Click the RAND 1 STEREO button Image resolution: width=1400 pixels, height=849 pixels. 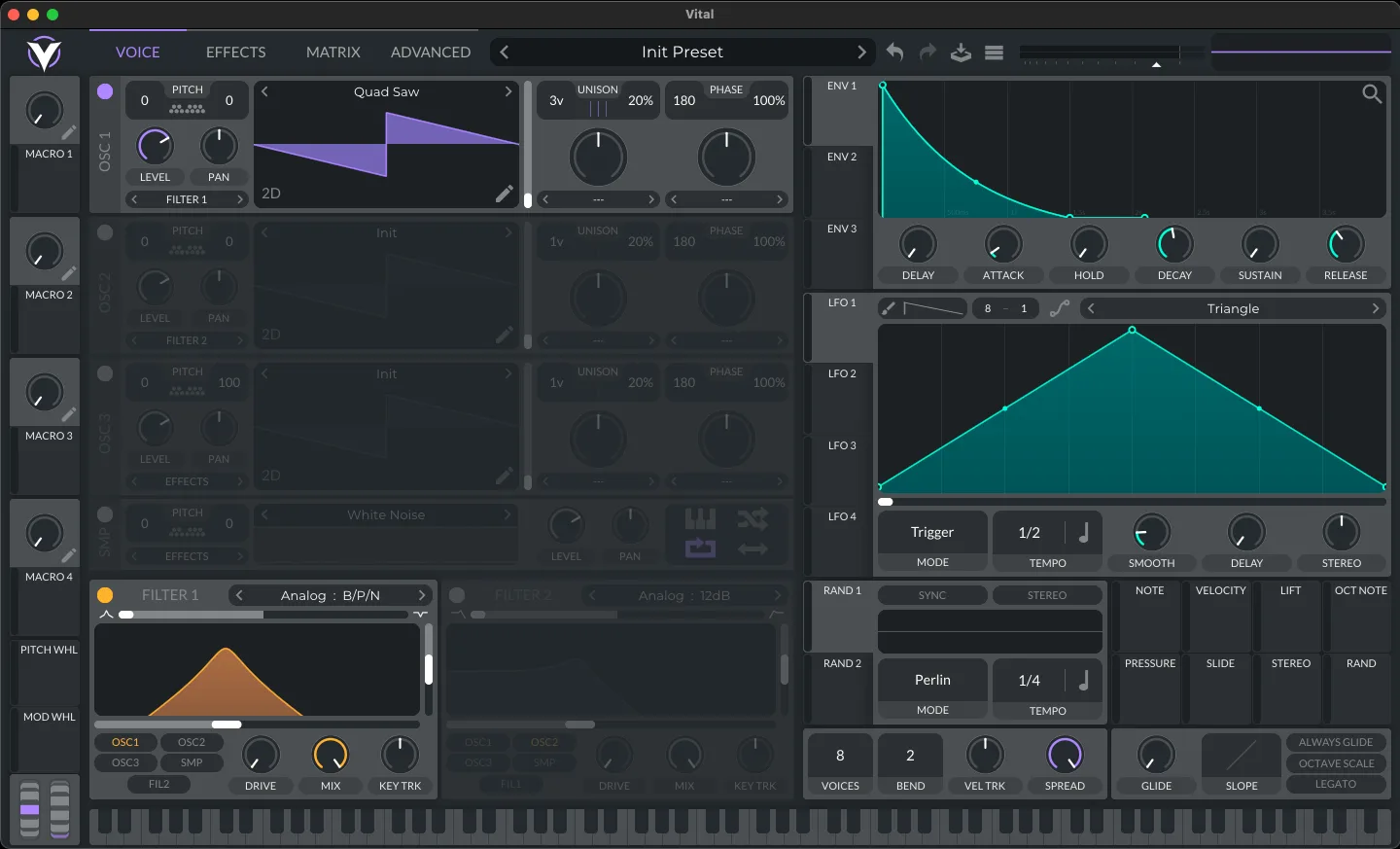pos(1047,595)
